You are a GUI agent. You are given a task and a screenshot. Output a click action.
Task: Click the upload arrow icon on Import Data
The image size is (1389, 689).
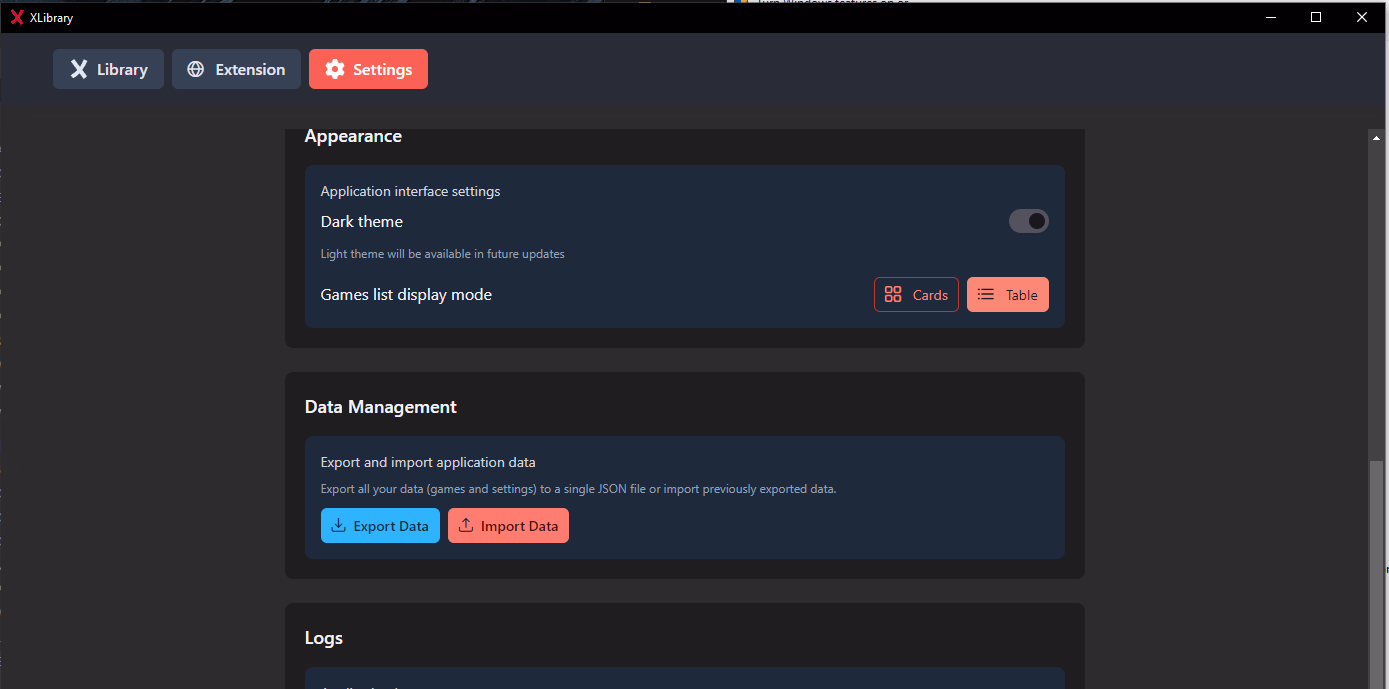tap(466, 526)
